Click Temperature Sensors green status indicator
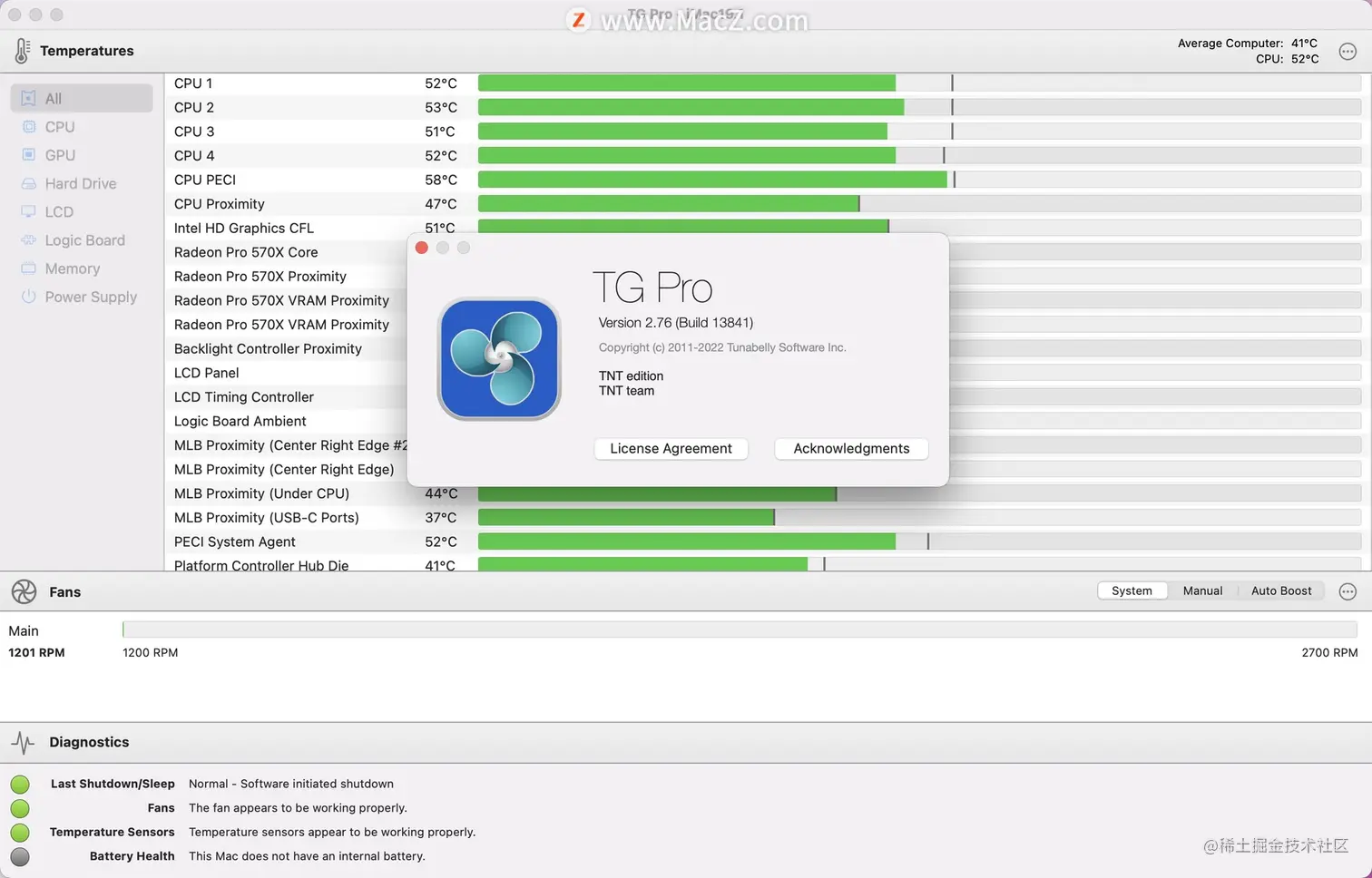 click(20, 833)
